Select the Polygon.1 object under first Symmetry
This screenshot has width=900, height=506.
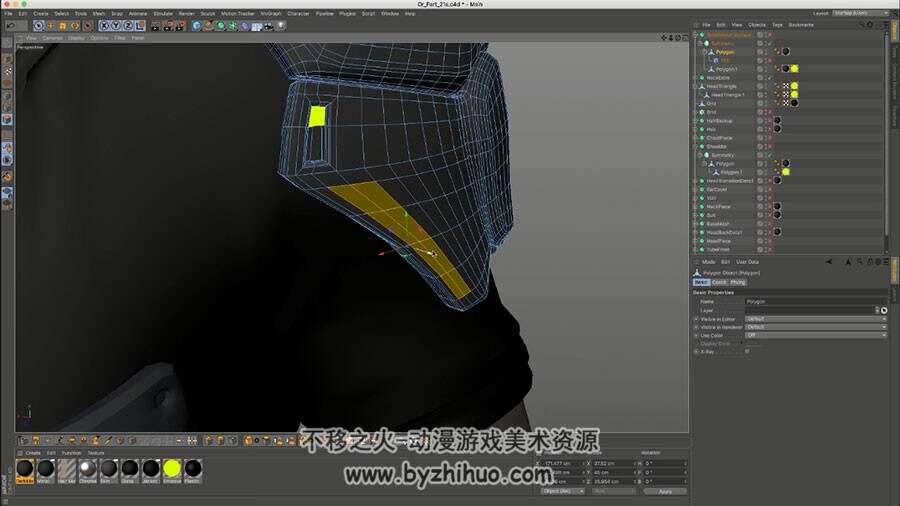click(726, 69)
